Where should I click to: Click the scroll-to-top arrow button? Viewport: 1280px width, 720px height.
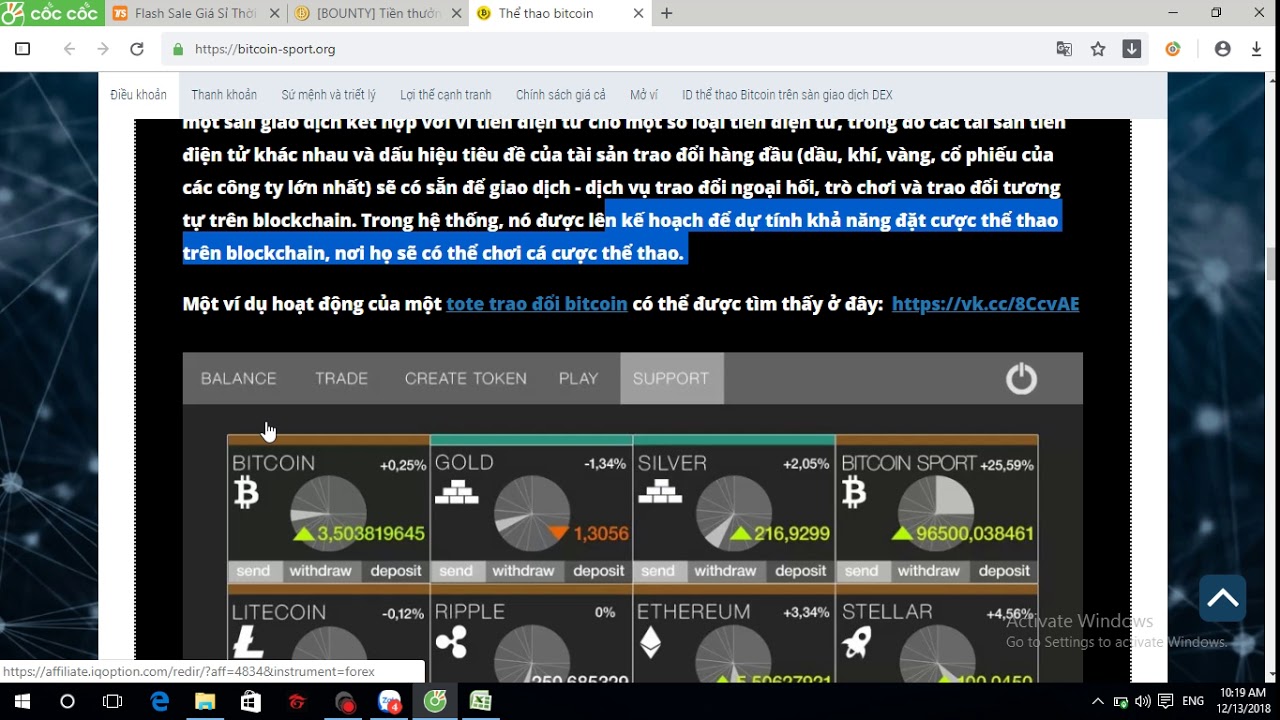tap(1222, 598)
